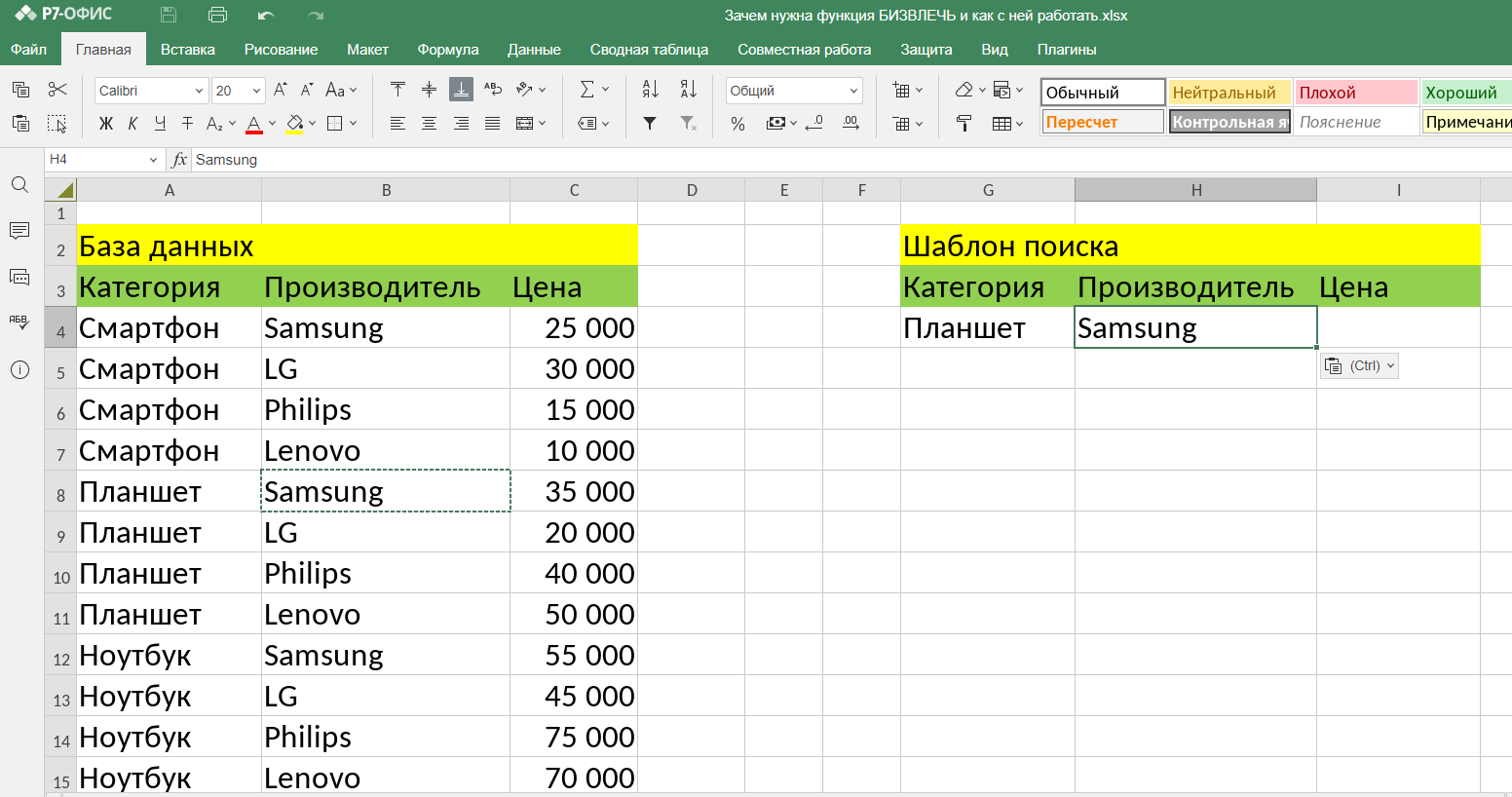The width and height of the screenshot is (1512, 797).
Task: Undo the last action
Action: pos(266,15)
